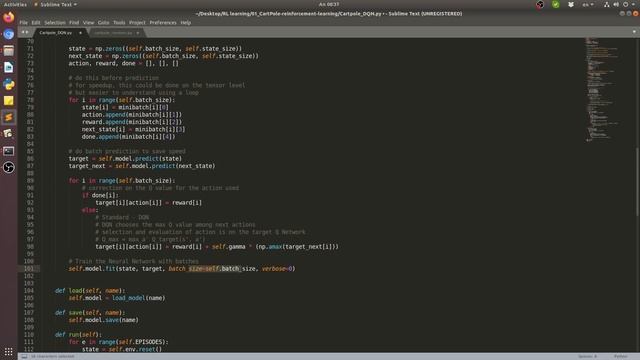
Task: Open the Goto menu
Action: 103,22
